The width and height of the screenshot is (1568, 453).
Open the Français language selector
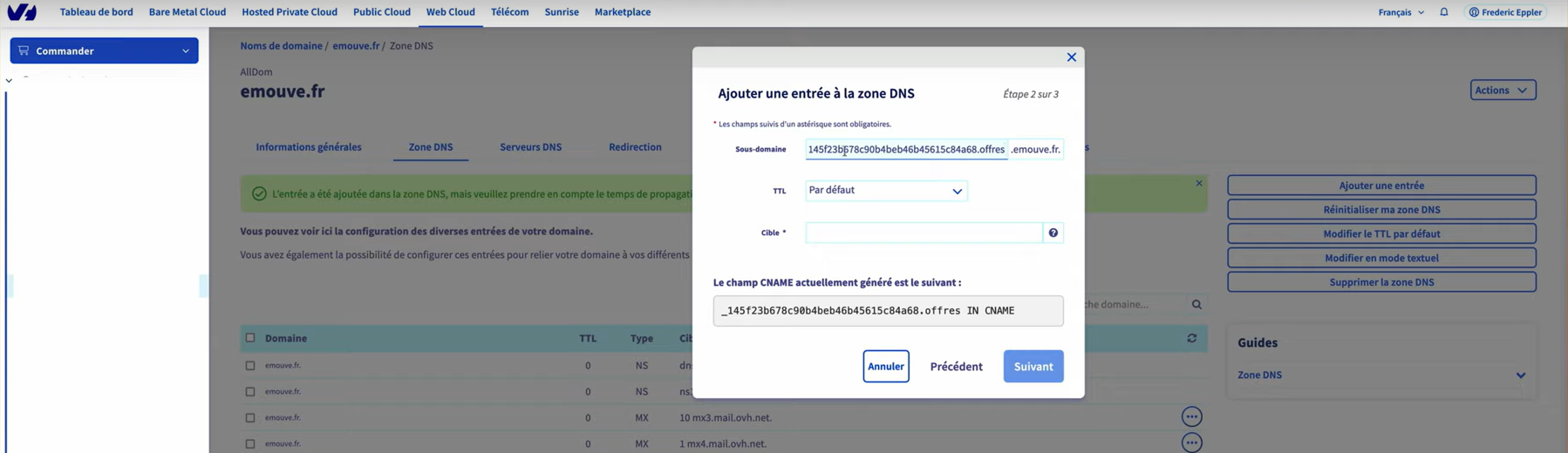(1401, 12)
